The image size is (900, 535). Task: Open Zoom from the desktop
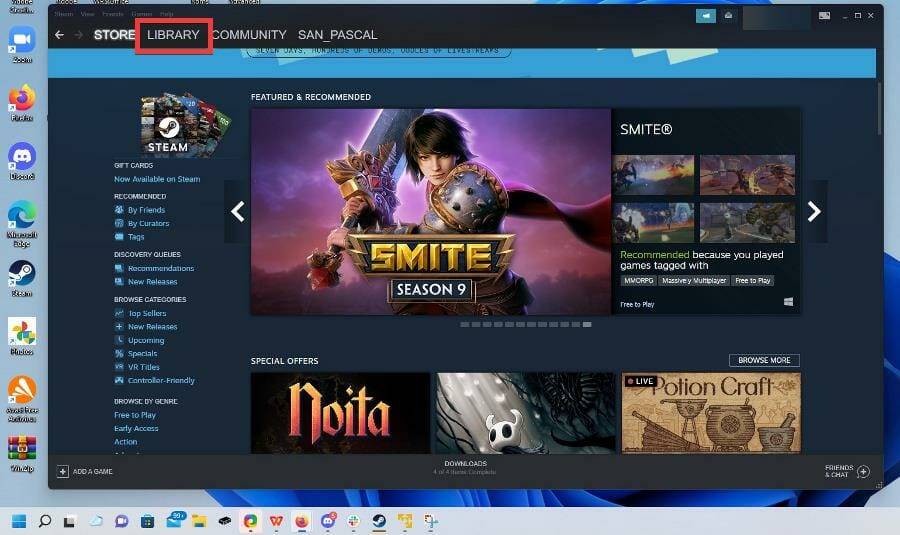pos(22,44)
